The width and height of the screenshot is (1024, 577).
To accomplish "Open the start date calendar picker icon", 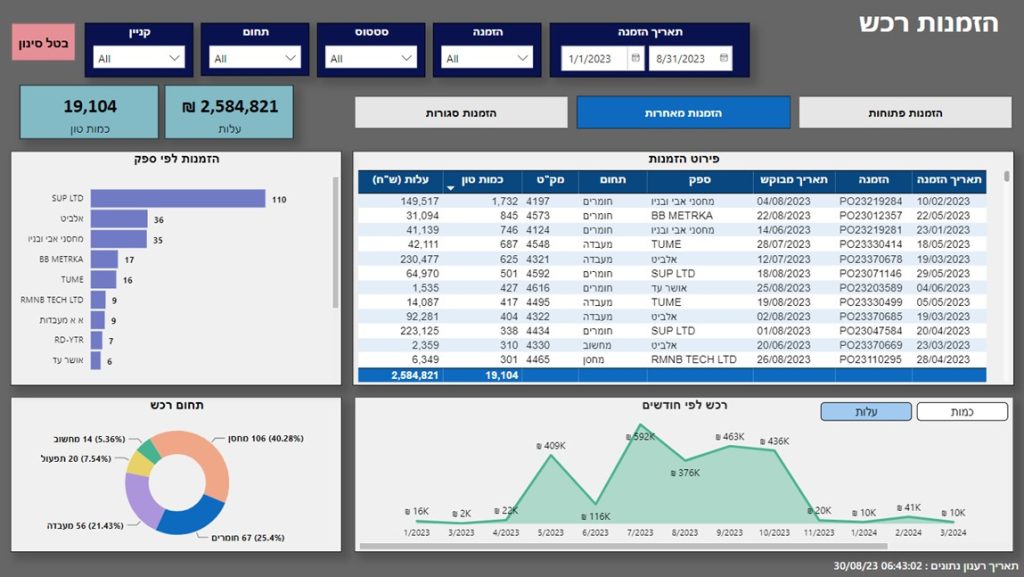I will point(635,58).
